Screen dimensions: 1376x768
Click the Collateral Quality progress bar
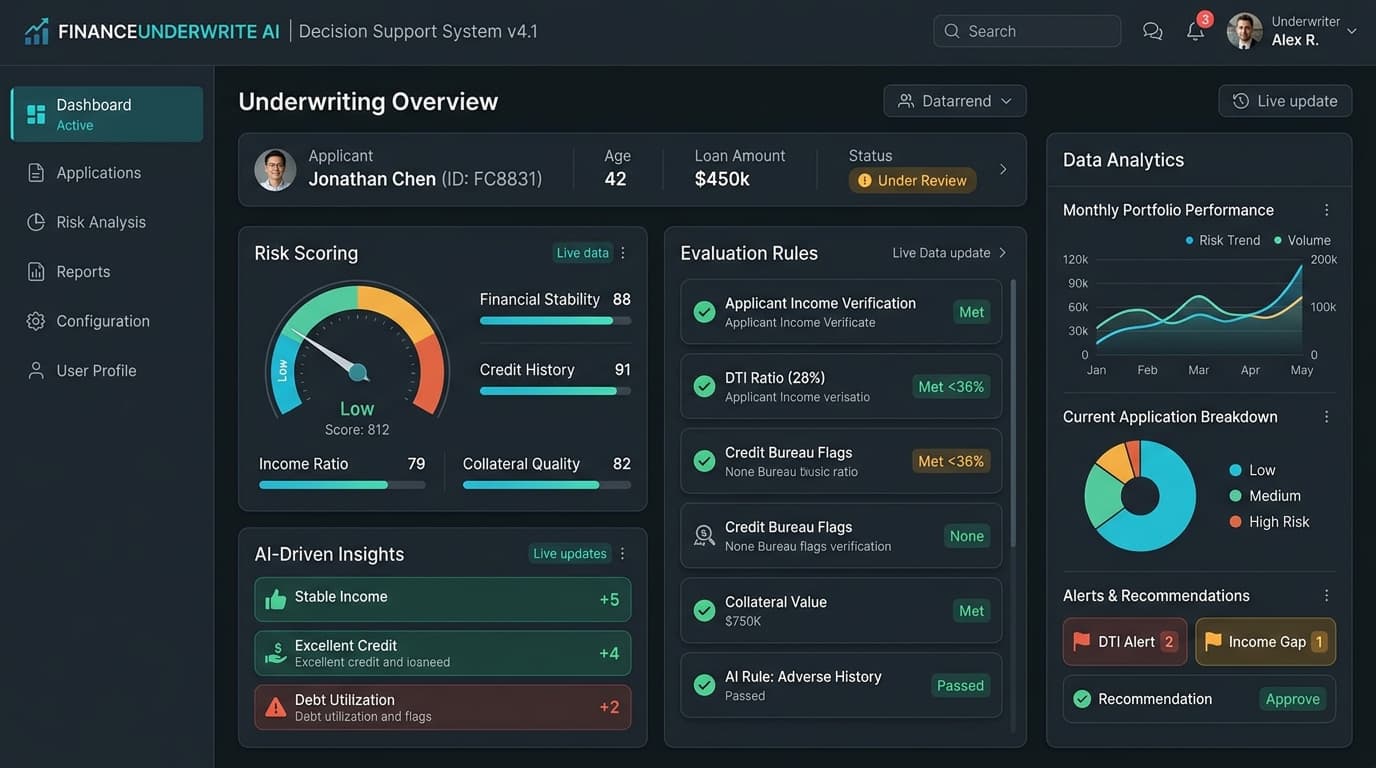547,485
